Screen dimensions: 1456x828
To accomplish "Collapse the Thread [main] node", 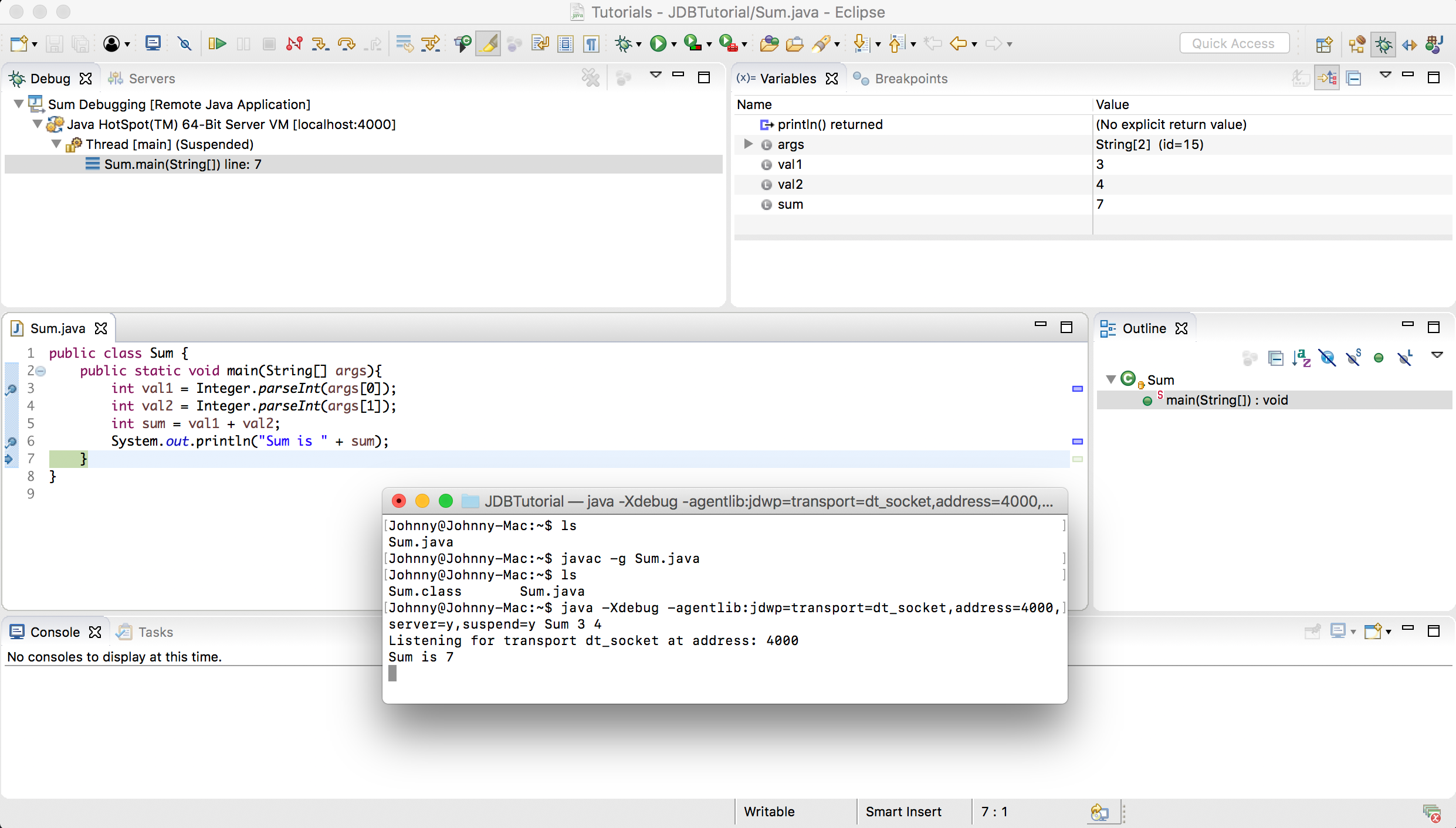I will click(56, 144).
